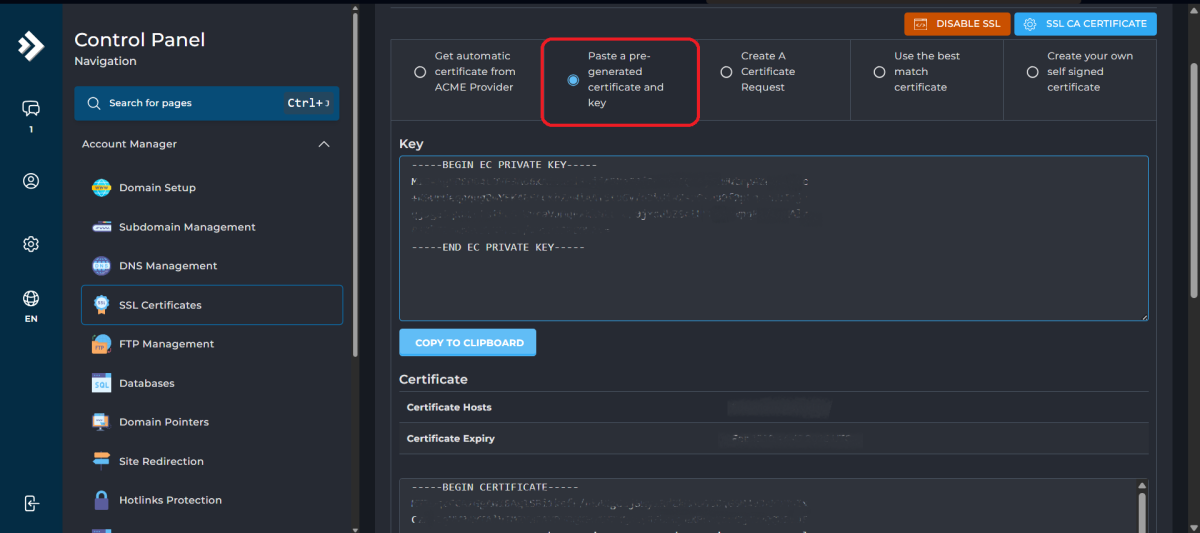Go to FTP Management
The width and height of the screenshot is (1200, 533).
point(166,344)
